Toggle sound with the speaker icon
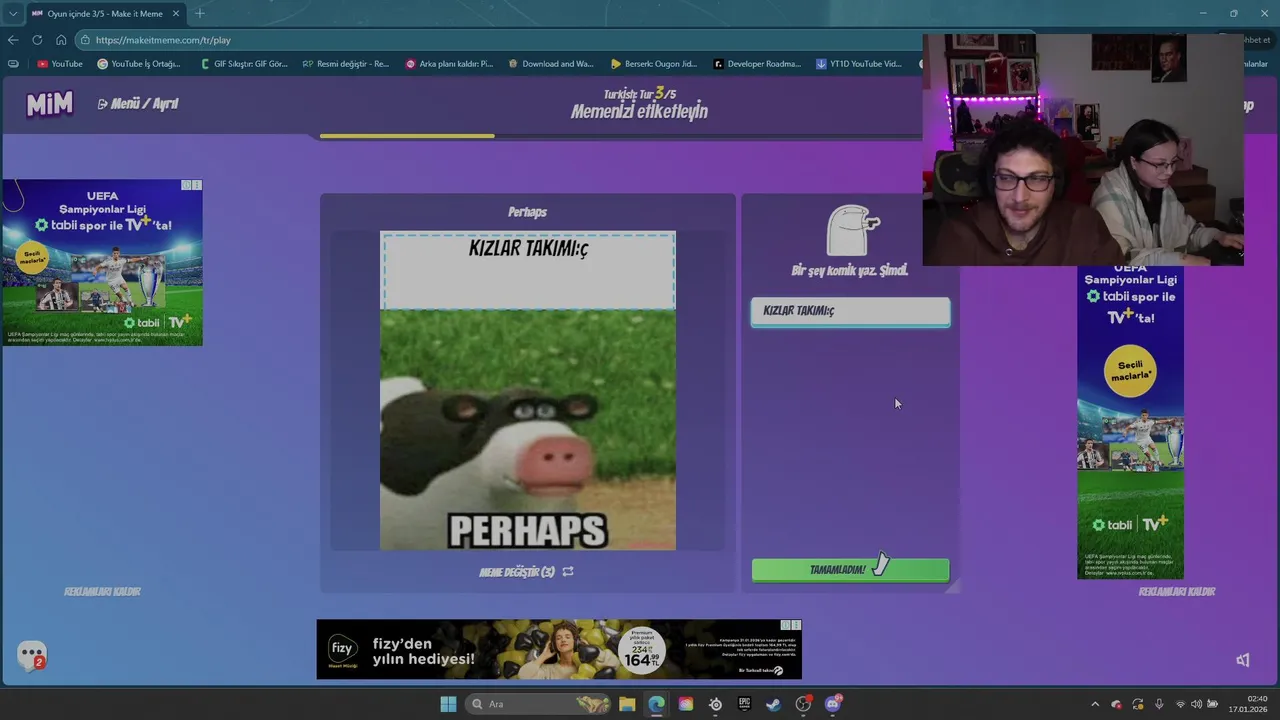Image resolution: width=1280 pixels, height=720 pixels. 1243,660
